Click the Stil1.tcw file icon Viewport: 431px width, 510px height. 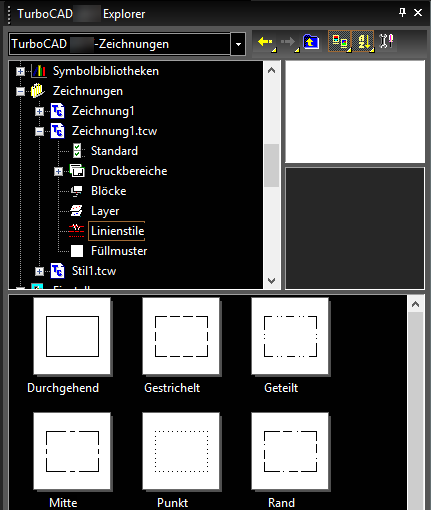tap(57, 271)
